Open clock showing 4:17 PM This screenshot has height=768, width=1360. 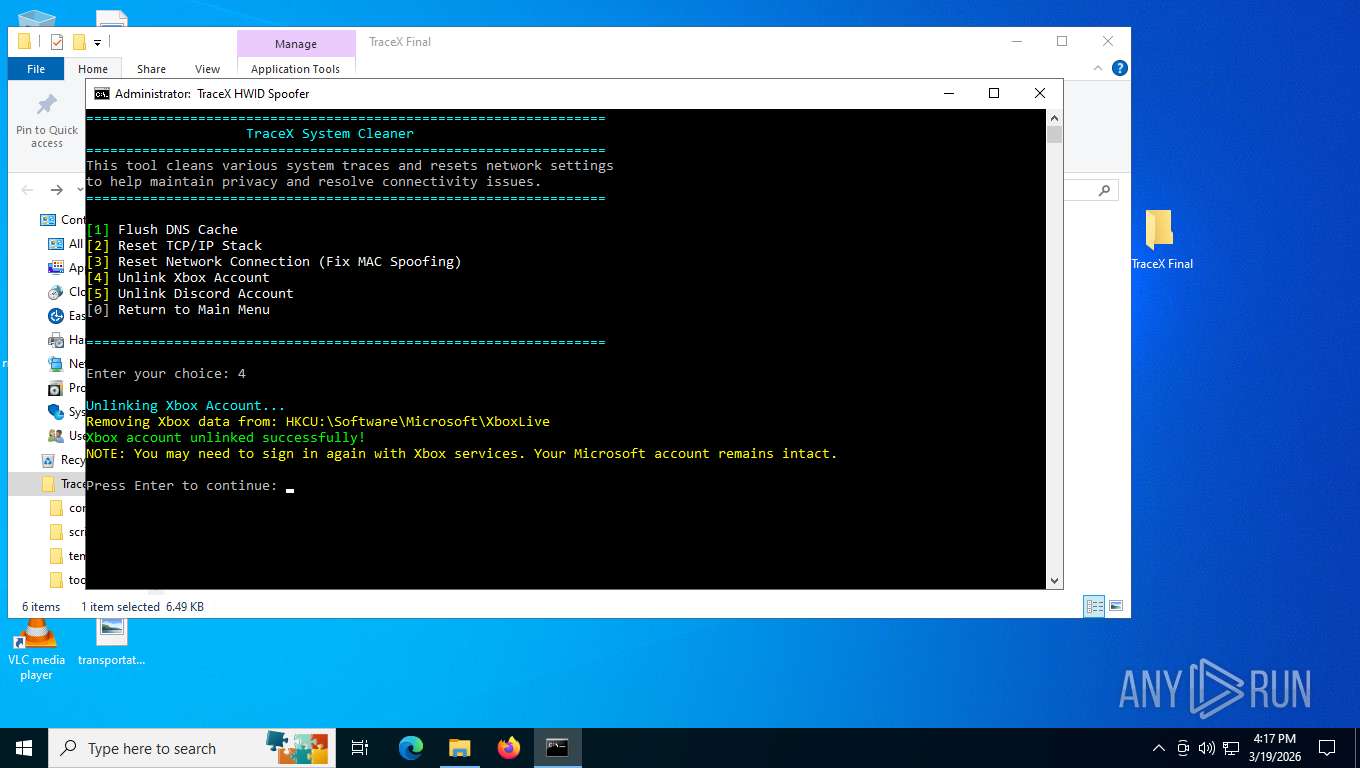tap(1274, 748)
